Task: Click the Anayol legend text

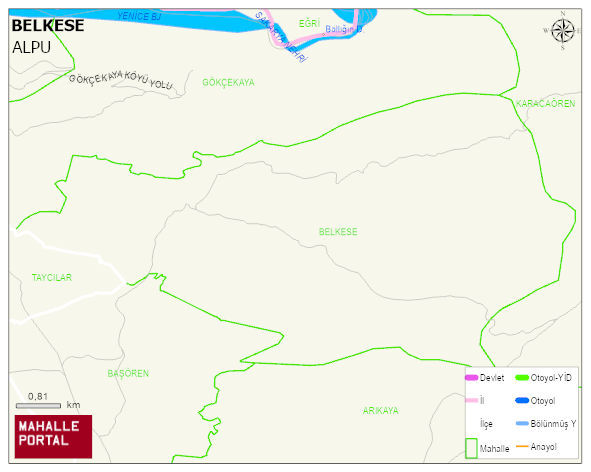Action: [x=544, y=447]
